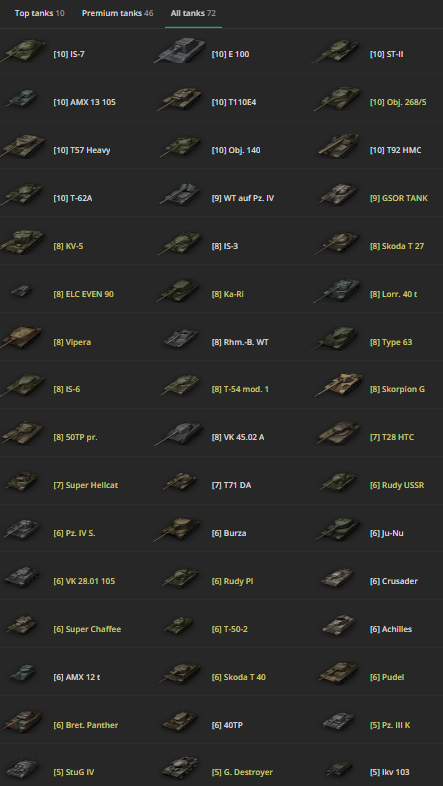Viewport: 443px width, 786px height.
Task: Switch to the Top tanks tab
Action: pyautogui.click(x=40, y=13)
